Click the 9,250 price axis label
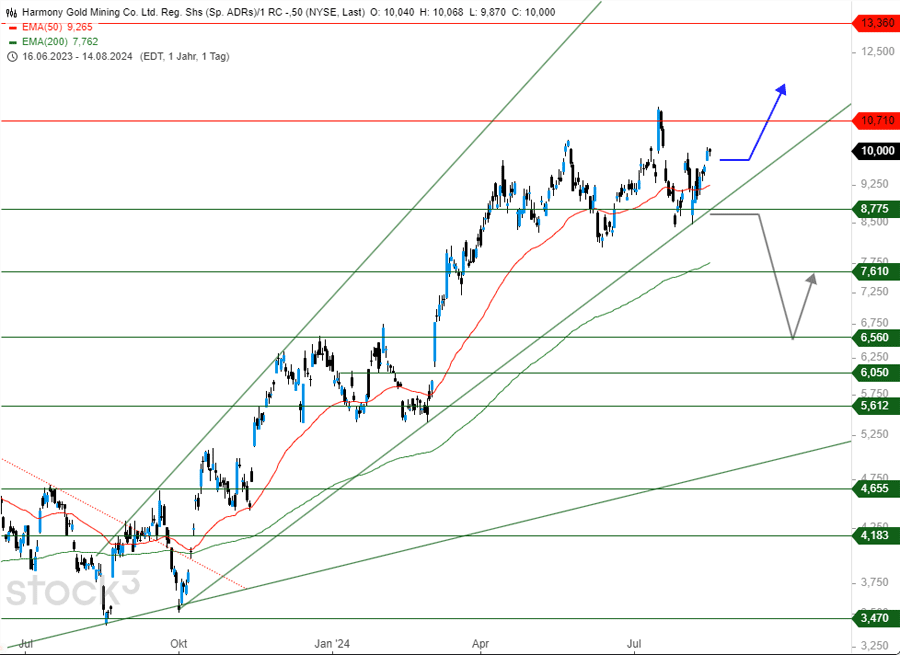900x655 pixels. point(877,184)
